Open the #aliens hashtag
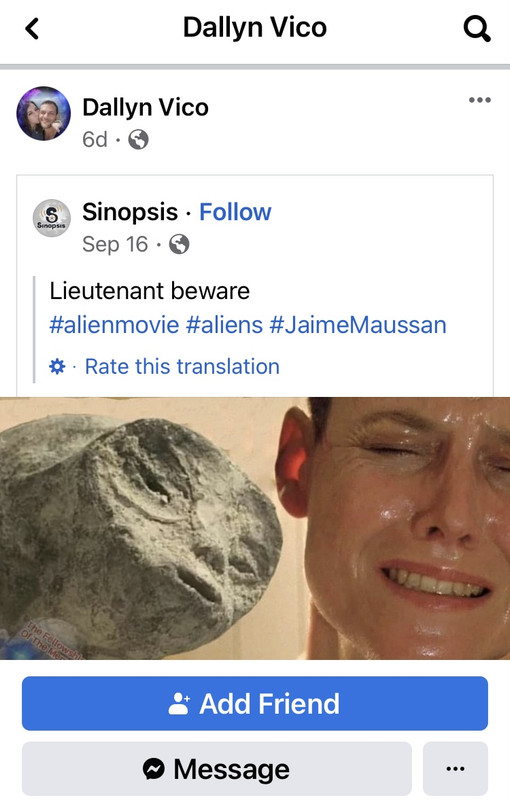The width and height of the screenshot is (510, 800). click(x=224, y=325)
